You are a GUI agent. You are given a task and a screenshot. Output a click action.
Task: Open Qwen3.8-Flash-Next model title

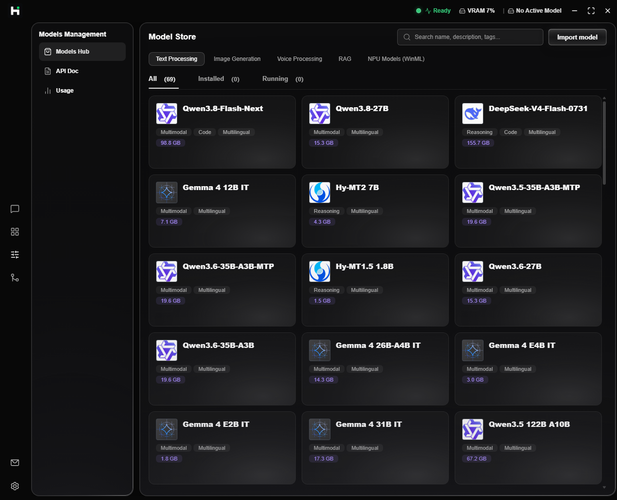[223, 109]
